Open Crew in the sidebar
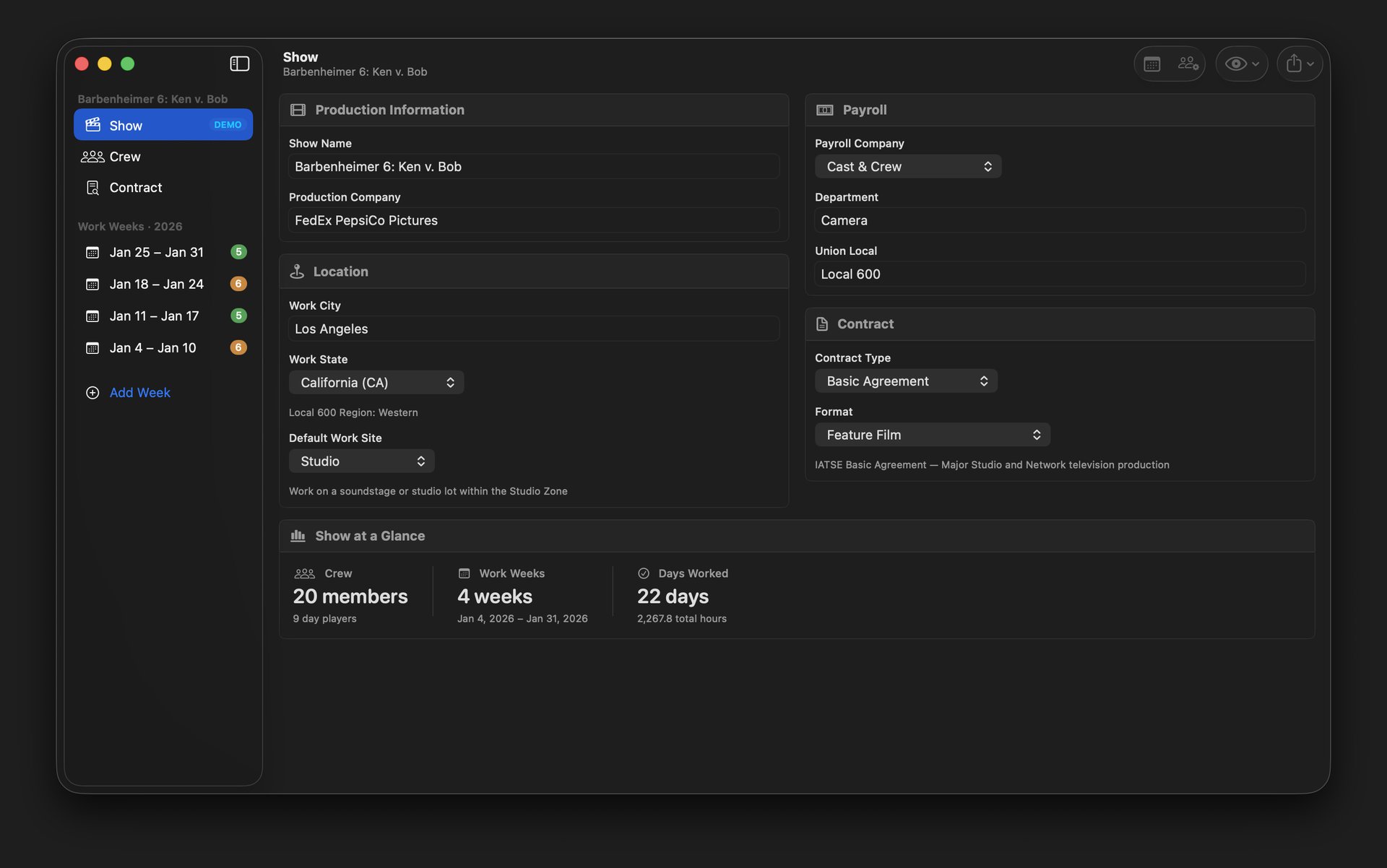The height and width of the screenshot is (868, 1387). point(163,156)
